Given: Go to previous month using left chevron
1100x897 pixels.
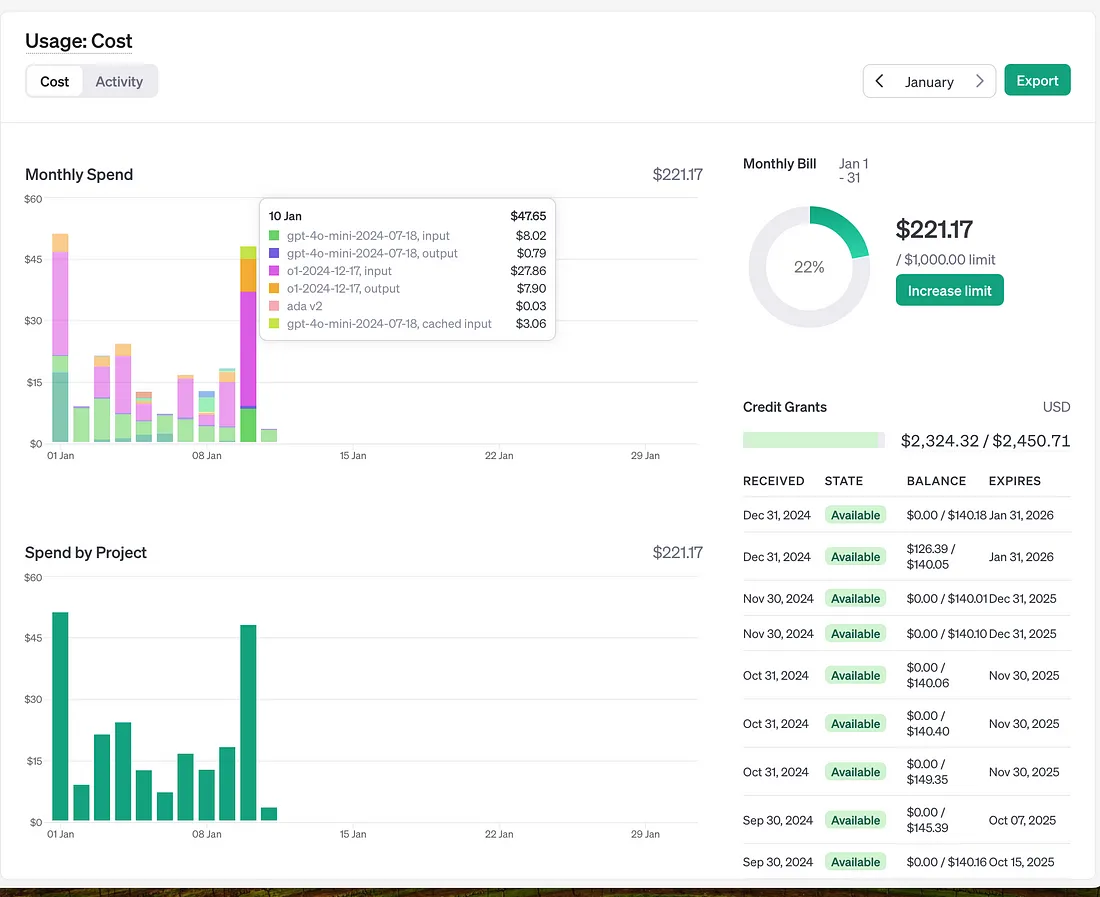Looking at the screenshot, I should (x=879, y=81).
